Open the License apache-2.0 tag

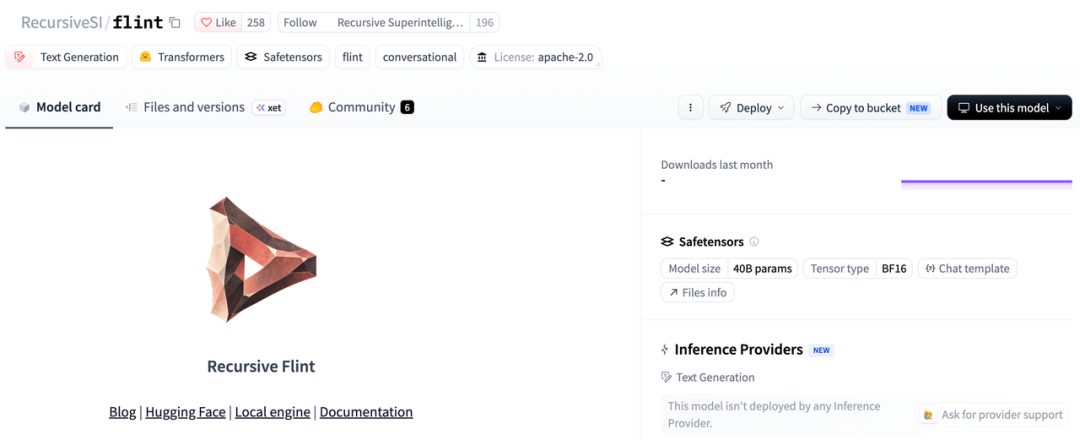coord(536,57)
